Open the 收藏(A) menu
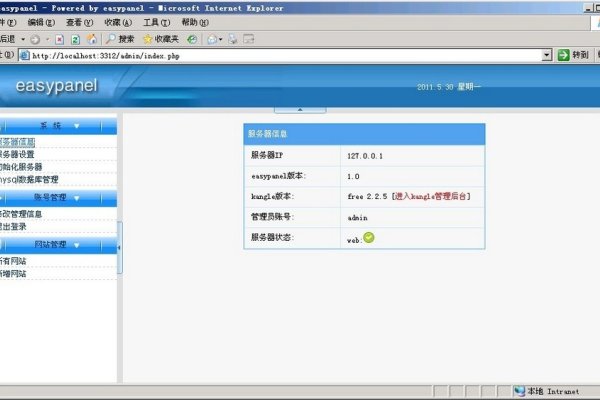Image resolution: width=600 pixels, height=400 pixels. [x=118, y=22]
